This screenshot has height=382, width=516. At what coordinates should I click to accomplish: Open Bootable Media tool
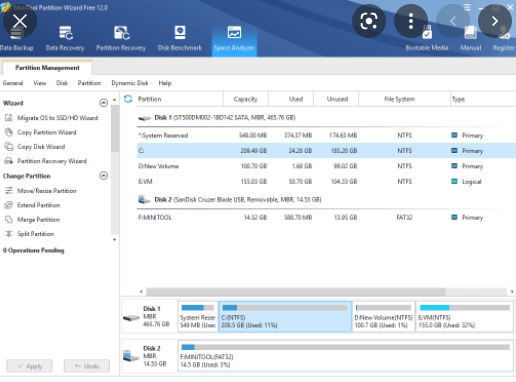[427, 39]
